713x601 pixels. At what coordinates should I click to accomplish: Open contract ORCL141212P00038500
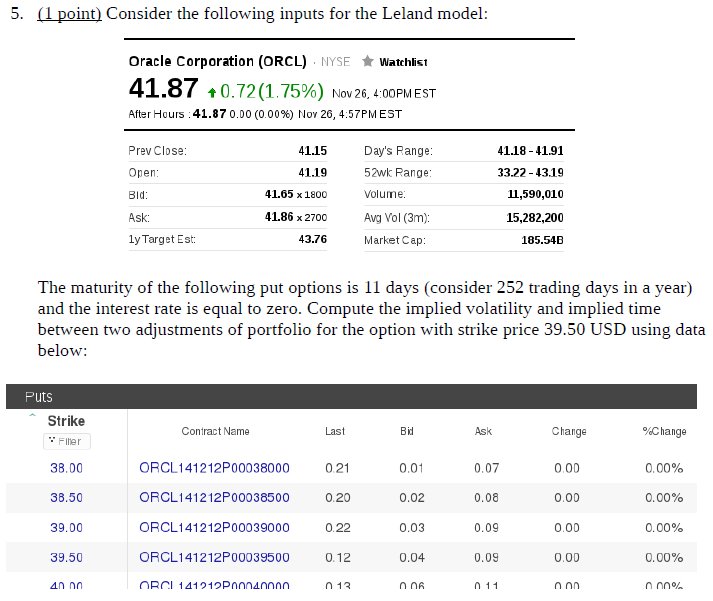pos(214,498)
